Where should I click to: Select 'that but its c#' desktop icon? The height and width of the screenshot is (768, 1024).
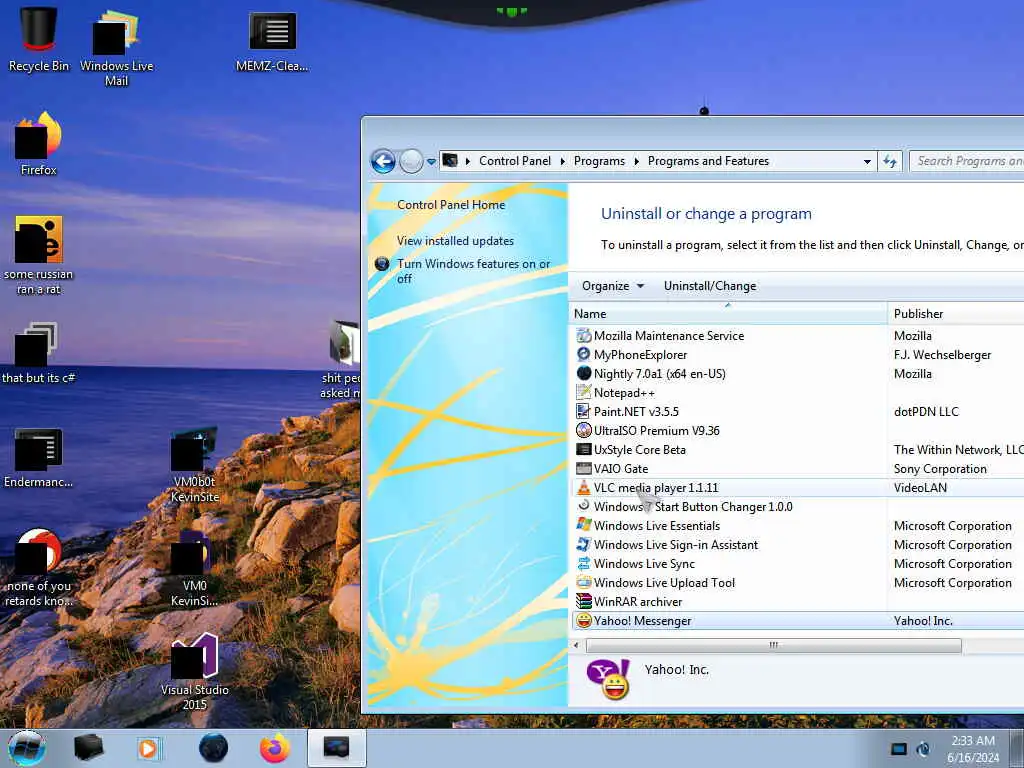pos(38,353)
